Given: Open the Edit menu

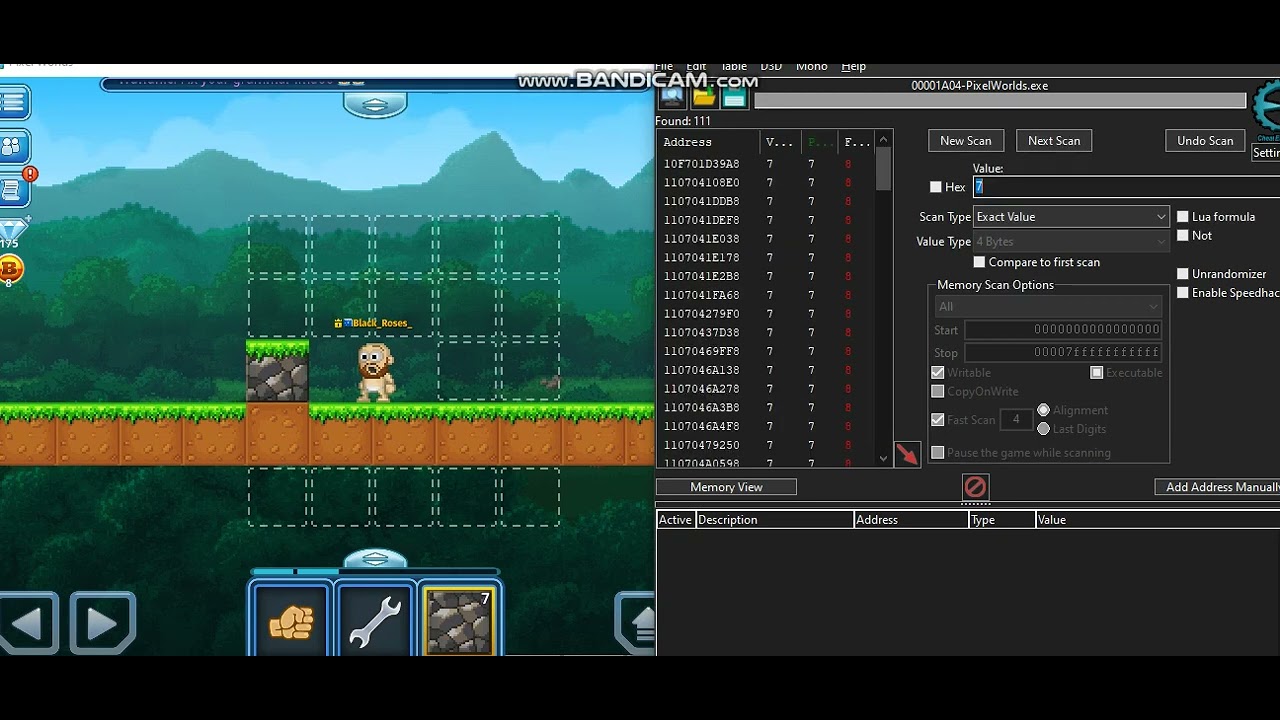Looking at the screenshot, I should (696, 66).
